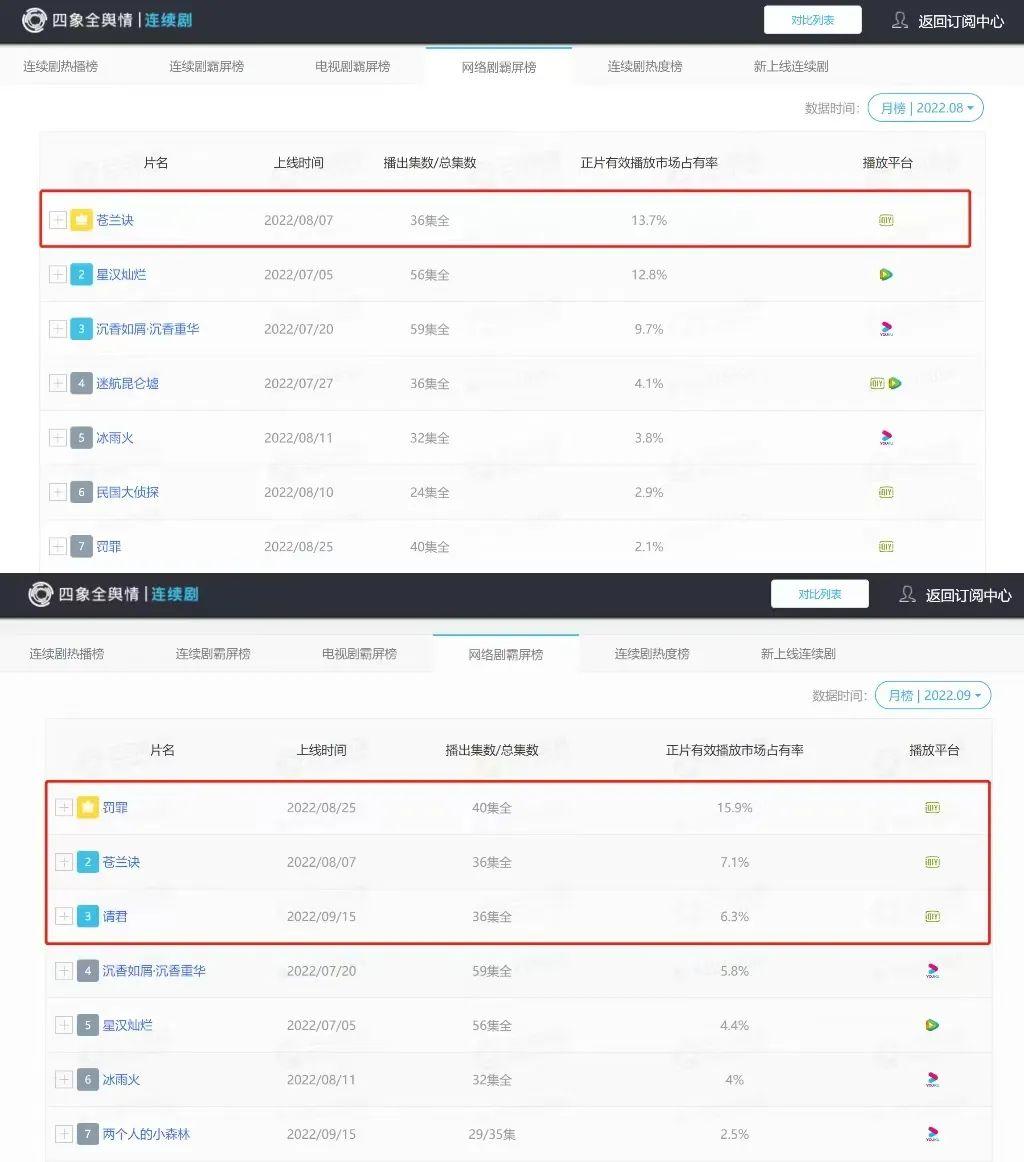The height and width of the screenshot is (1162, 1024).
Task: Click rank 6 badge beside 民国大侦探
Action: tap(82, 492)
